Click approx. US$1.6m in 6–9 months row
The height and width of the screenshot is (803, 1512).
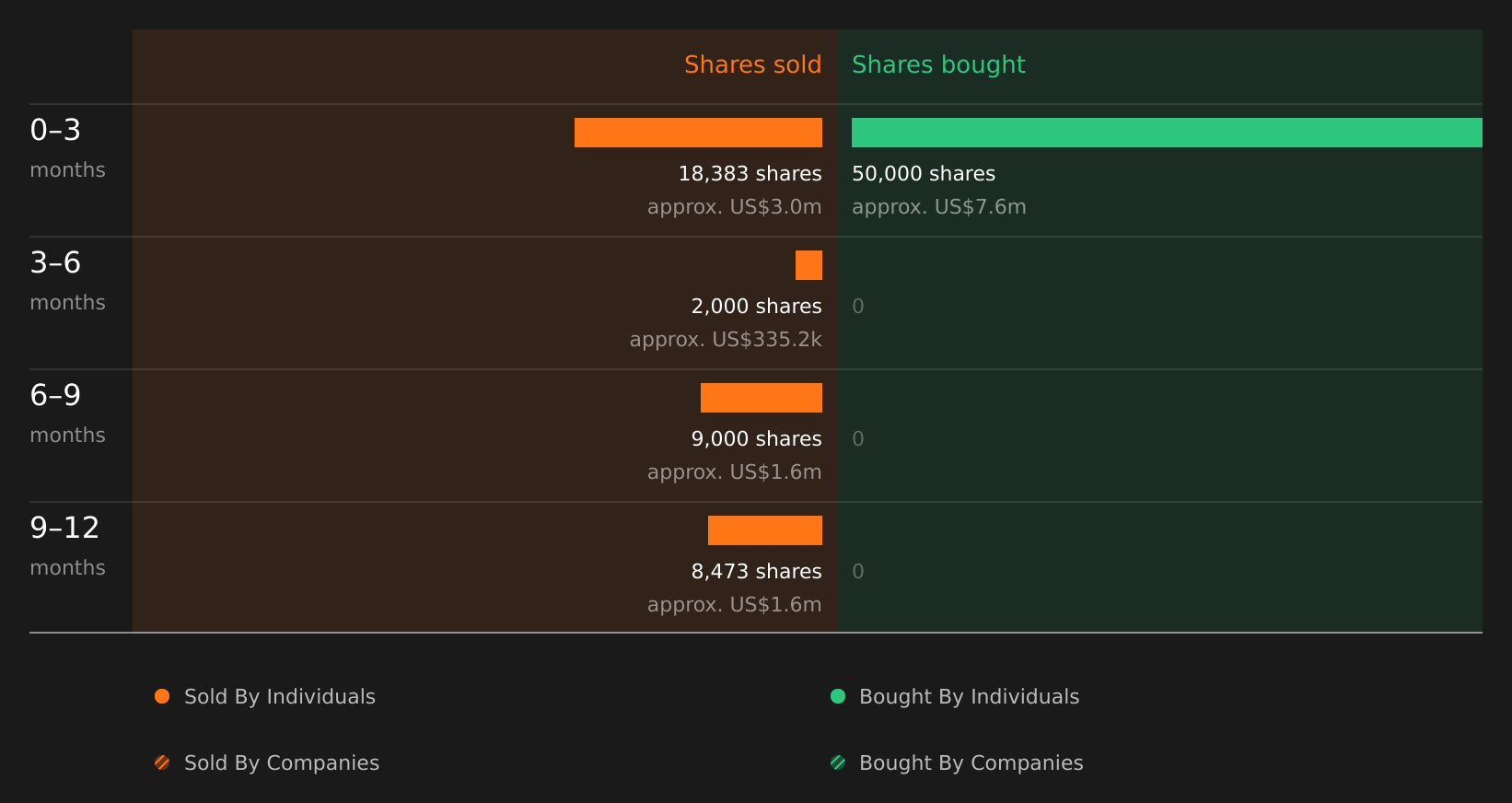pos(735,472)
